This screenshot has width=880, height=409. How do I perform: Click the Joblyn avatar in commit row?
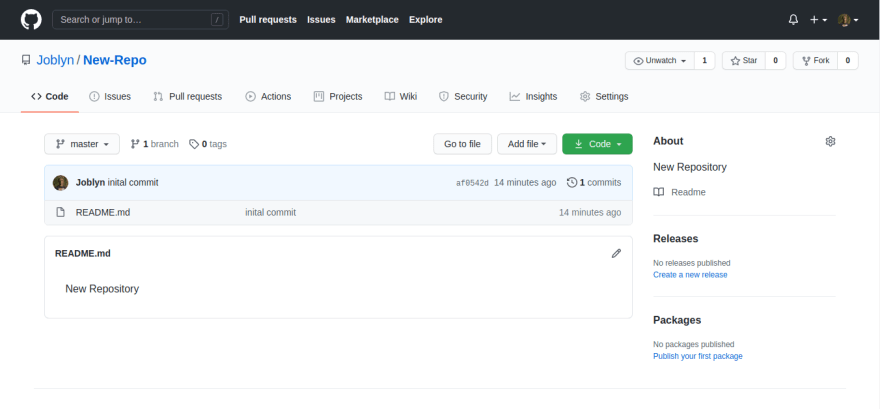61,183
